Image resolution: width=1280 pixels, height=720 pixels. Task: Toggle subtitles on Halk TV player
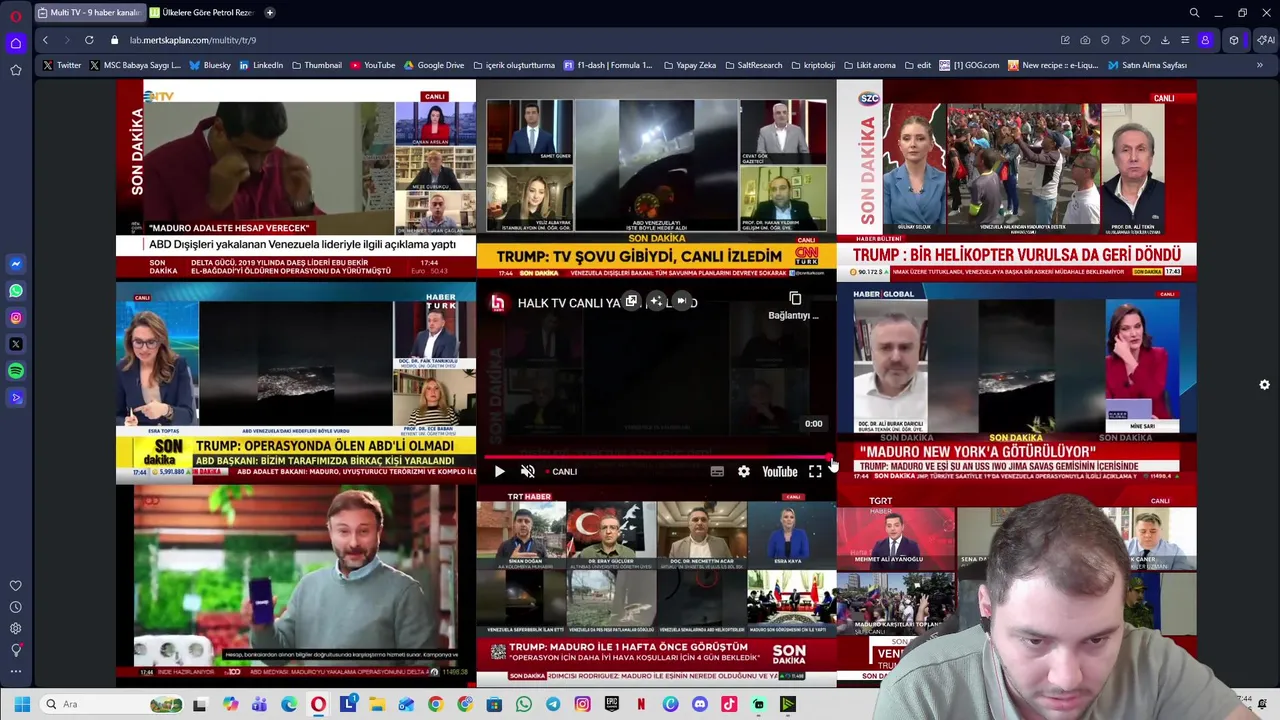(717, 472)
